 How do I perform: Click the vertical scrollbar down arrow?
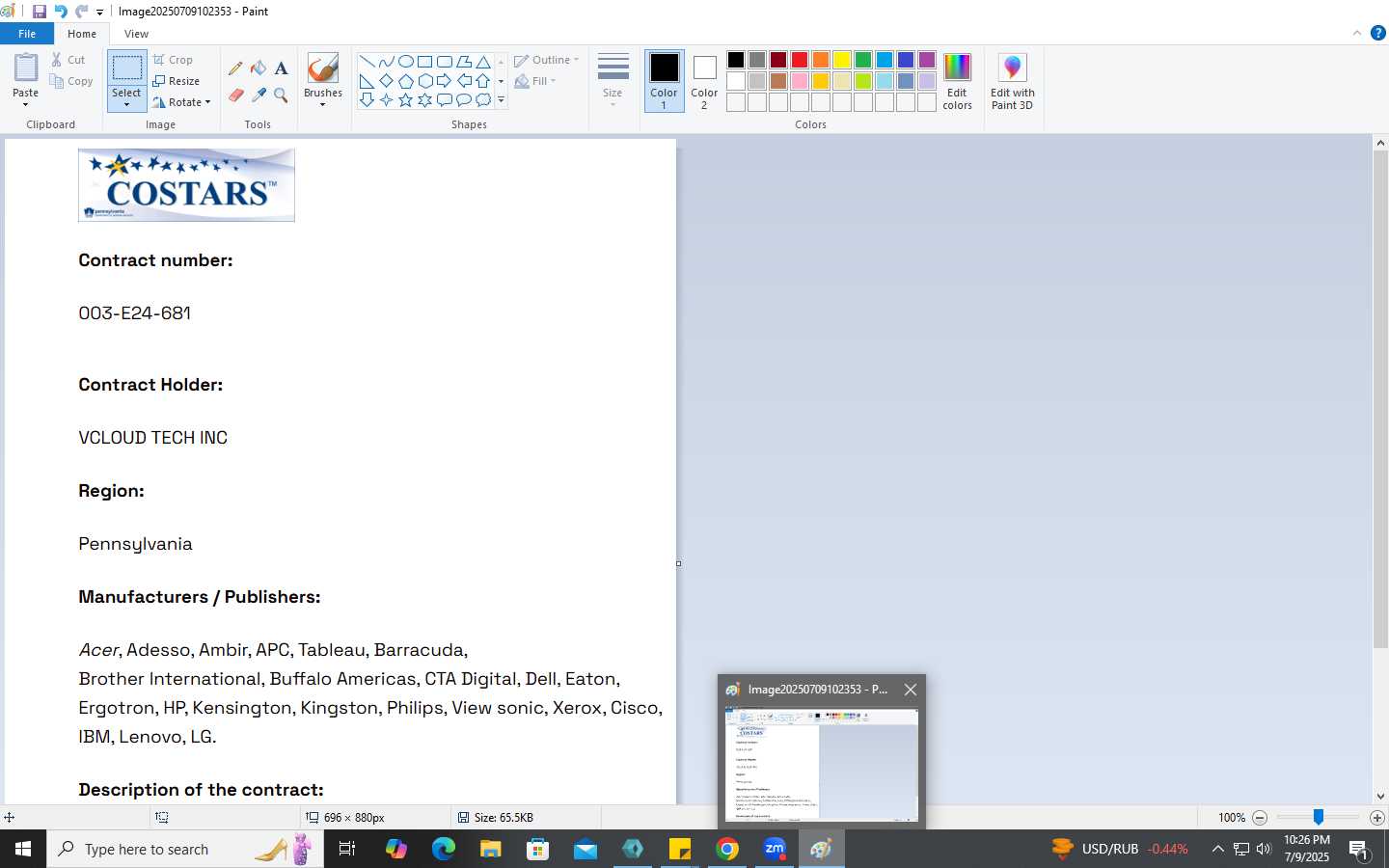pos(1380,797)
